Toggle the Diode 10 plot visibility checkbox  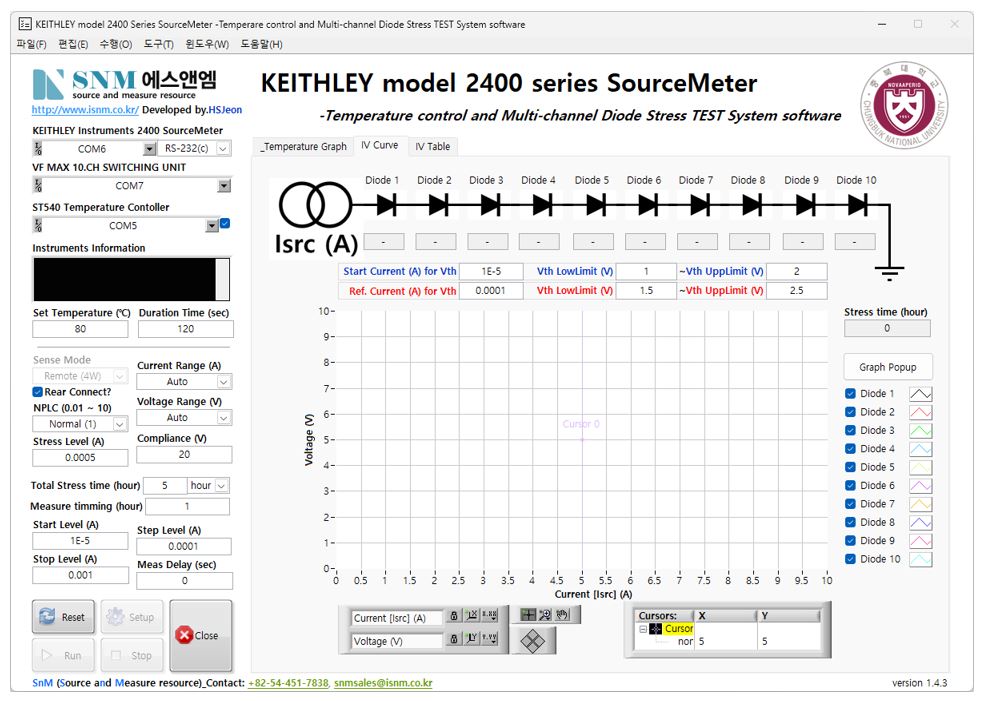850,559
